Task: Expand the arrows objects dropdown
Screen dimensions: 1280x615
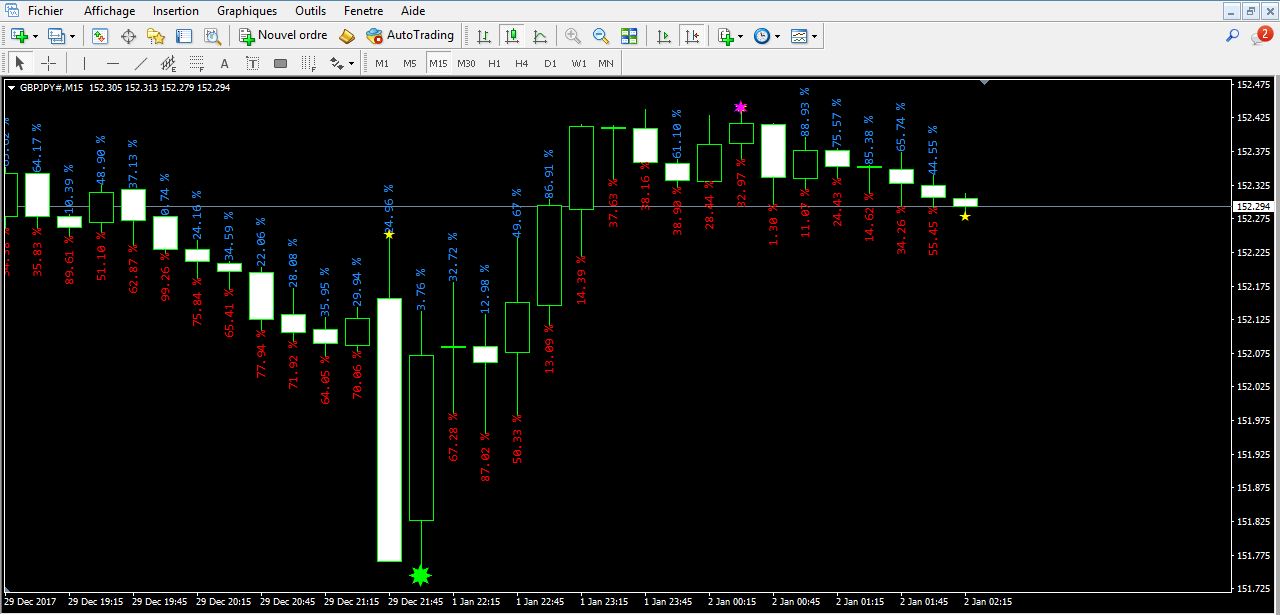Action: (x=352, y=64)
